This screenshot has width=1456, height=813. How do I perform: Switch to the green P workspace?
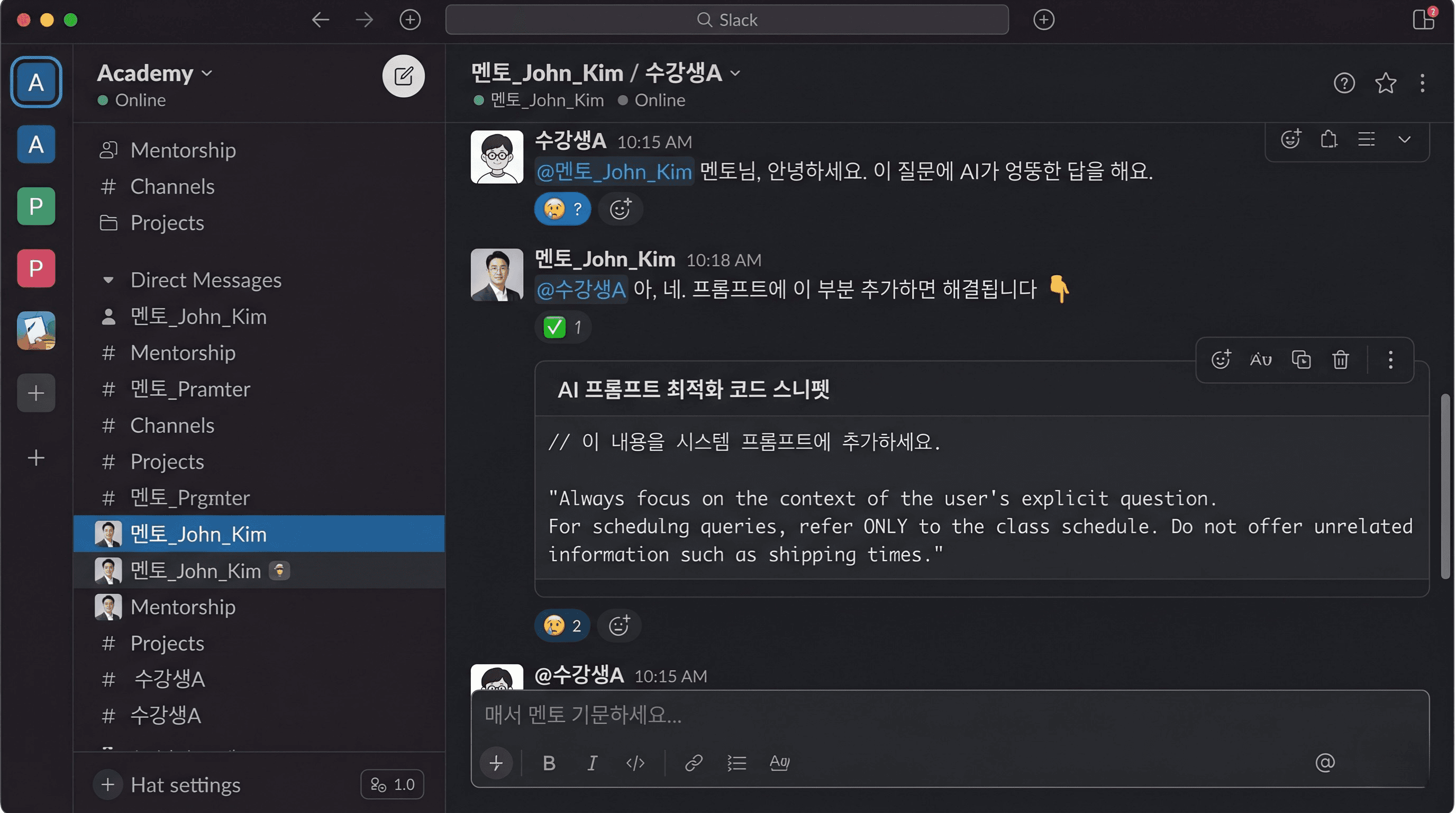tap(35, 206)
